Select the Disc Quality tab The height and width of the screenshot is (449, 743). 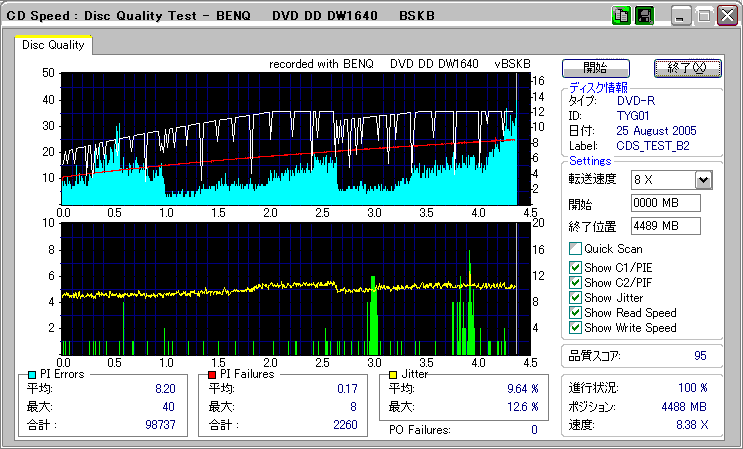54,45
